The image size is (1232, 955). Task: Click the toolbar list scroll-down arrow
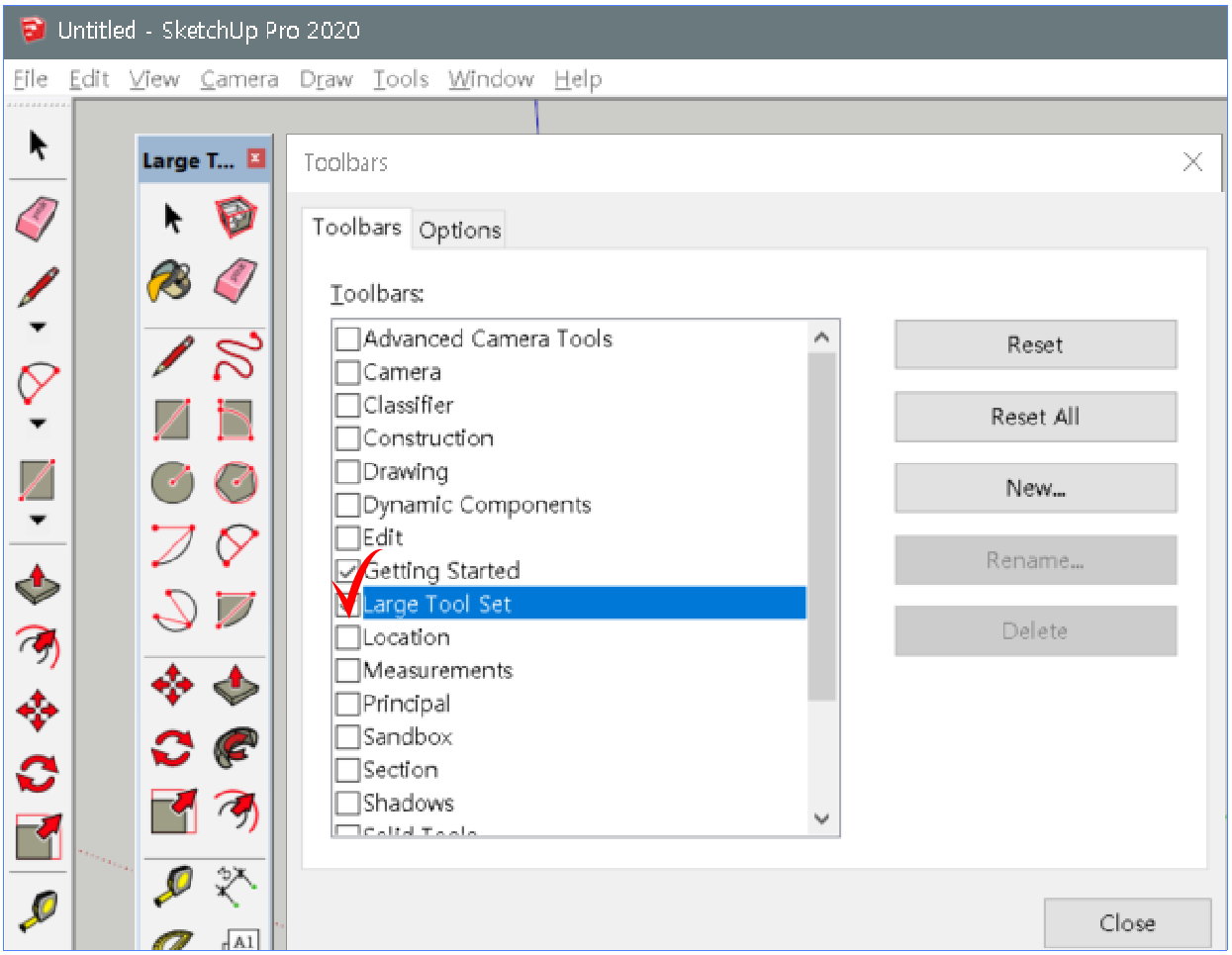pos(821,819)
